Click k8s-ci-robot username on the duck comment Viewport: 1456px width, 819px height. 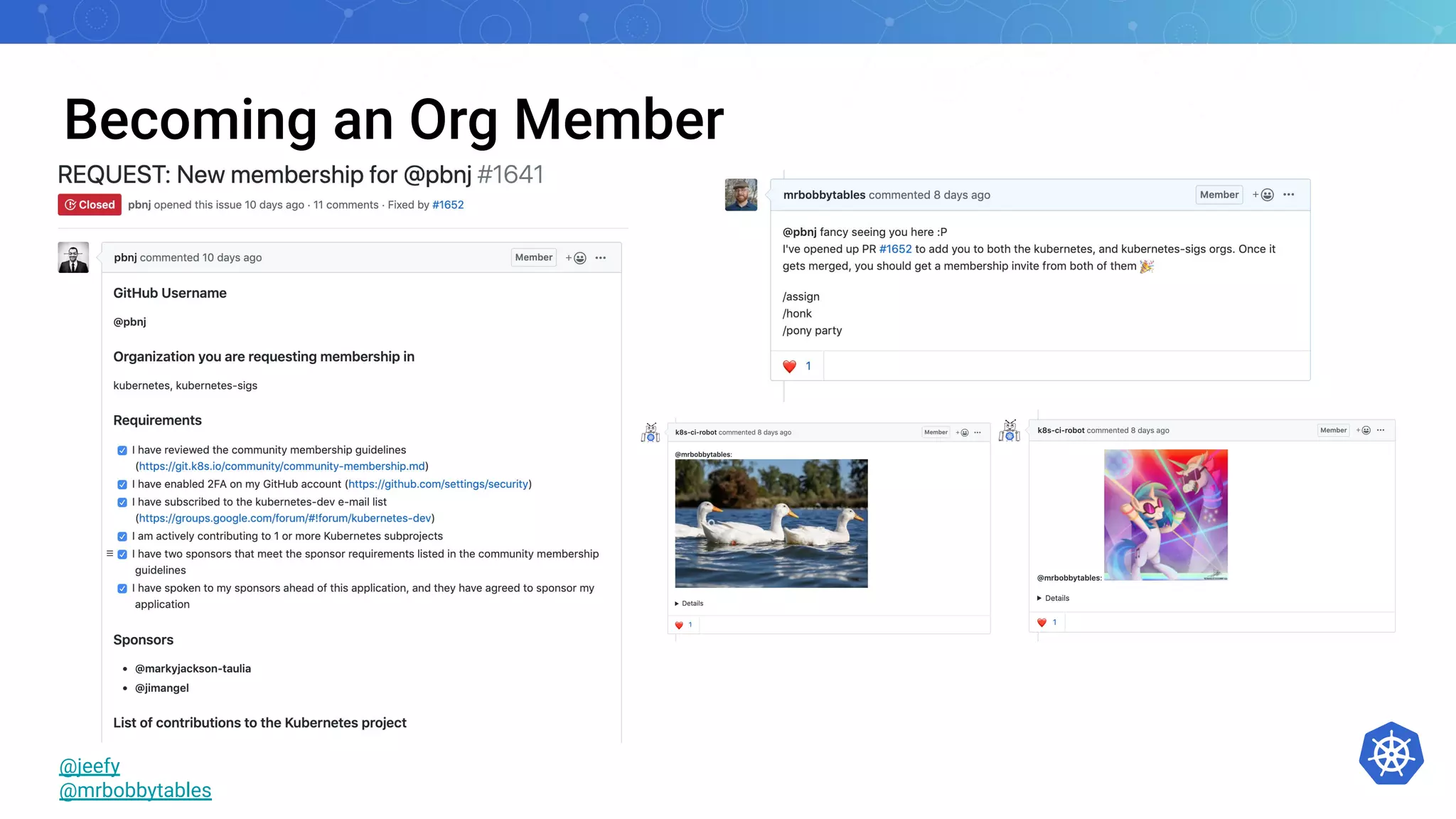pos(695,432)
